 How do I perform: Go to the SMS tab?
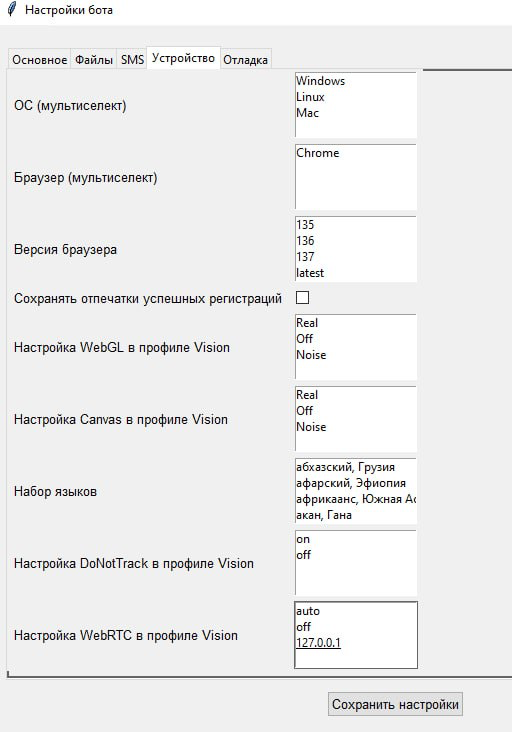point(132,60)
